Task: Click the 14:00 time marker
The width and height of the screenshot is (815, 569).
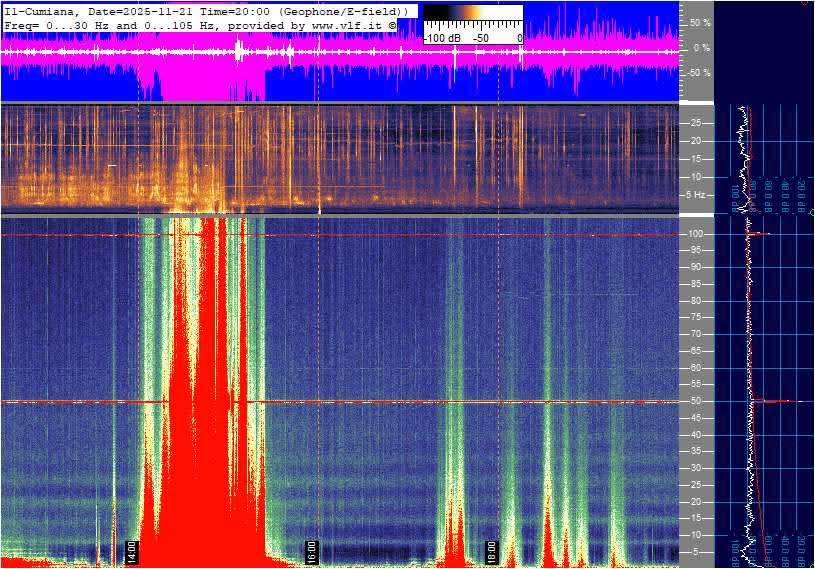Action: click(131, 551)
